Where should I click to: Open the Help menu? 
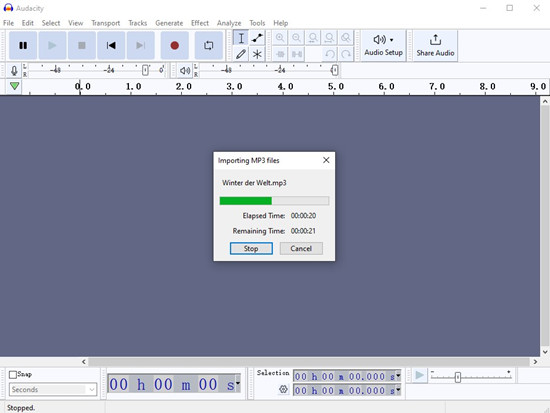tap(281, 23)
